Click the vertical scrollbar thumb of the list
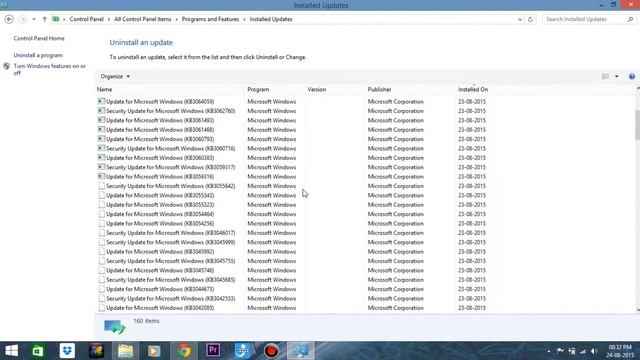Image resolution: width=640 pixels, height=360 pixels. [638, 125]
